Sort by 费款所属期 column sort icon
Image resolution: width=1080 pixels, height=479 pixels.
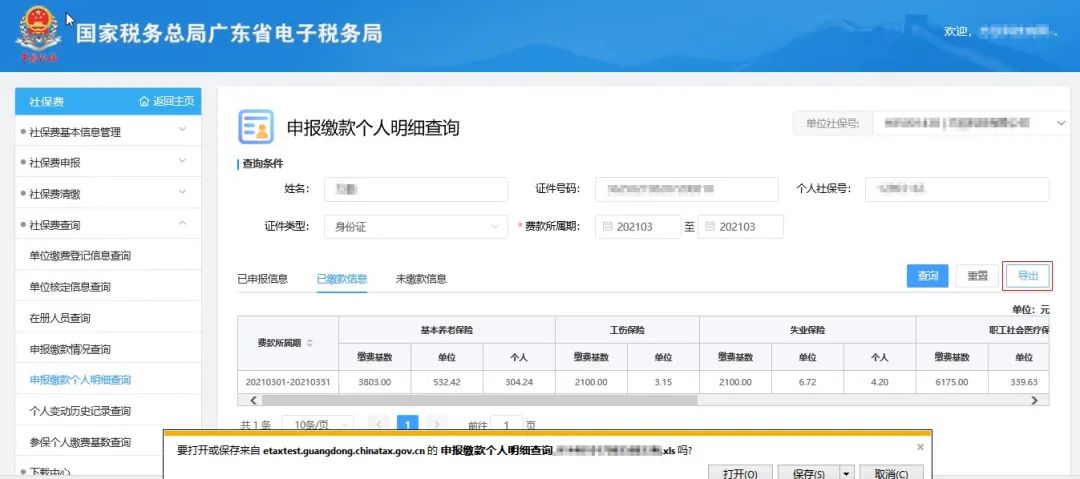(310, 343)
